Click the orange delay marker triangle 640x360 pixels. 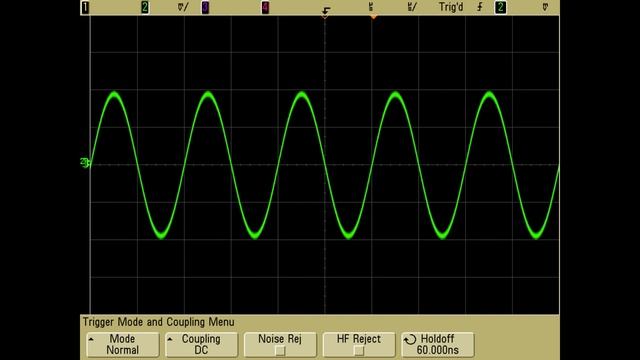coord(373,17)
